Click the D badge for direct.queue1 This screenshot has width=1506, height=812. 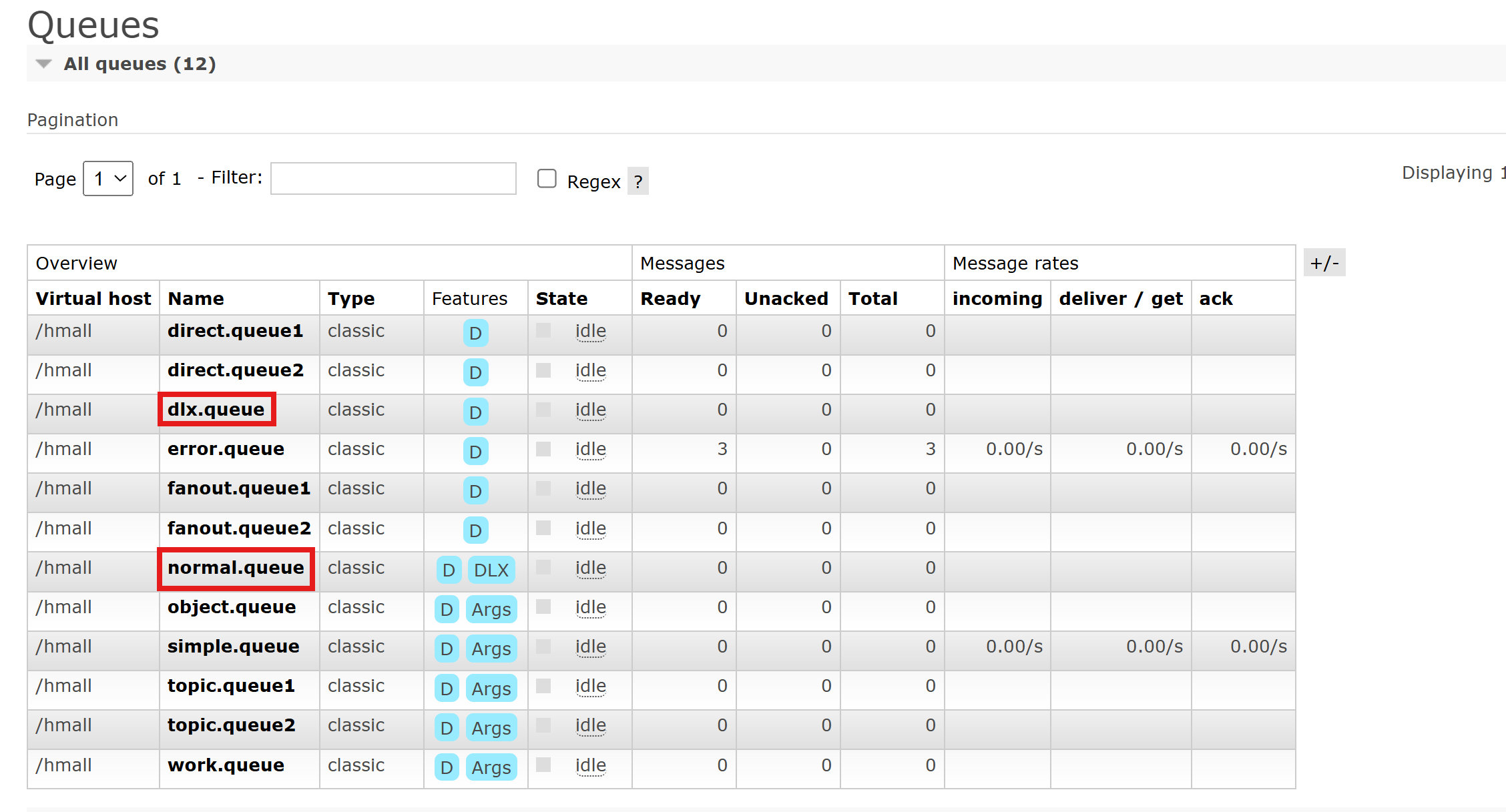(x=475, y=333)
